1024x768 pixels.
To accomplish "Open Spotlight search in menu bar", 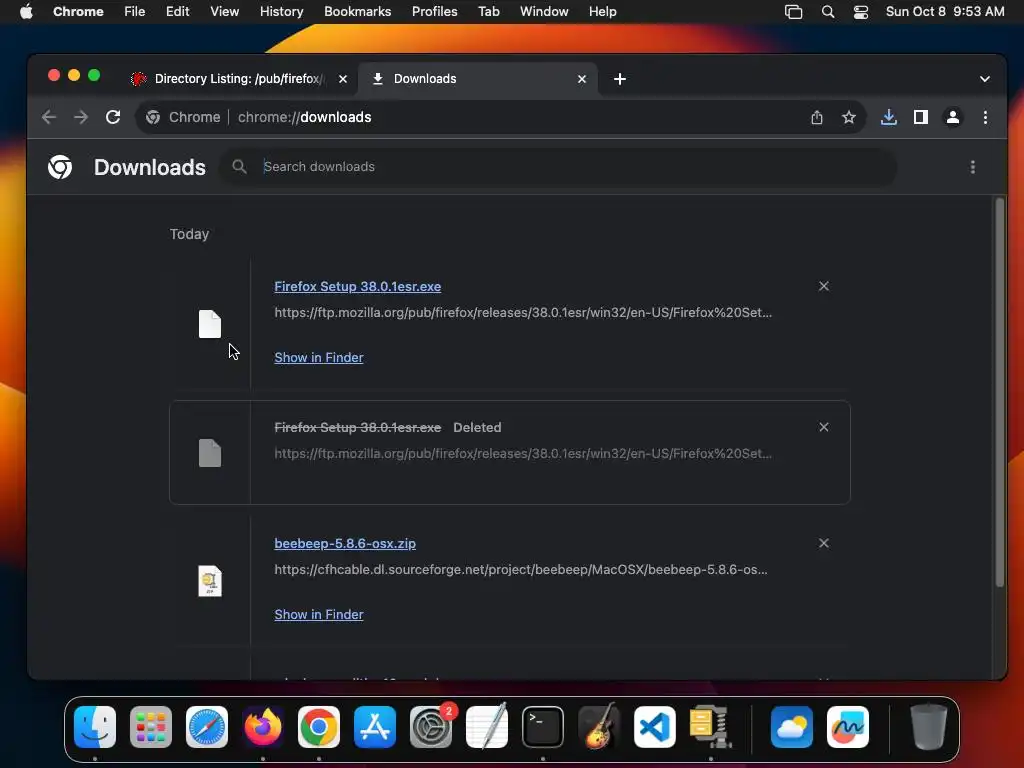I will [x=827, y=11].
